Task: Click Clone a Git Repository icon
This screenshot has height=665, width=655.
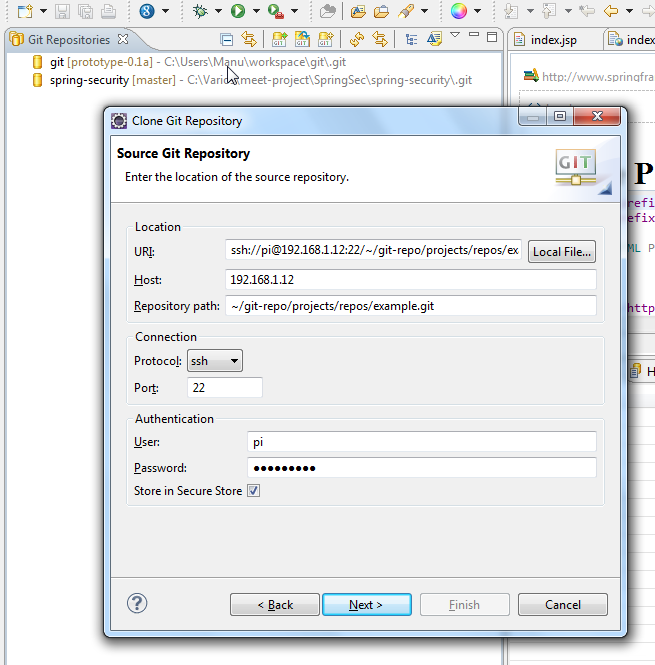Action: pos(302,39)
